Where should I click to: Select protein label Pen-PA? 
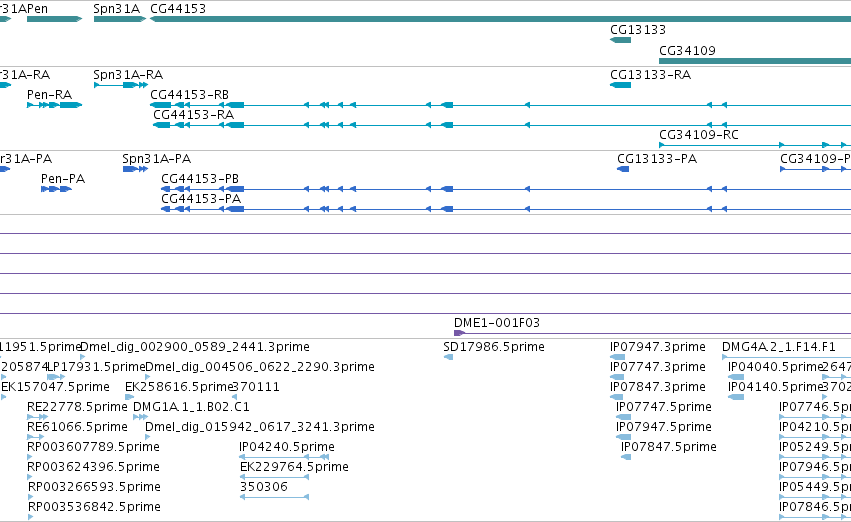click(x=63, y=179)
